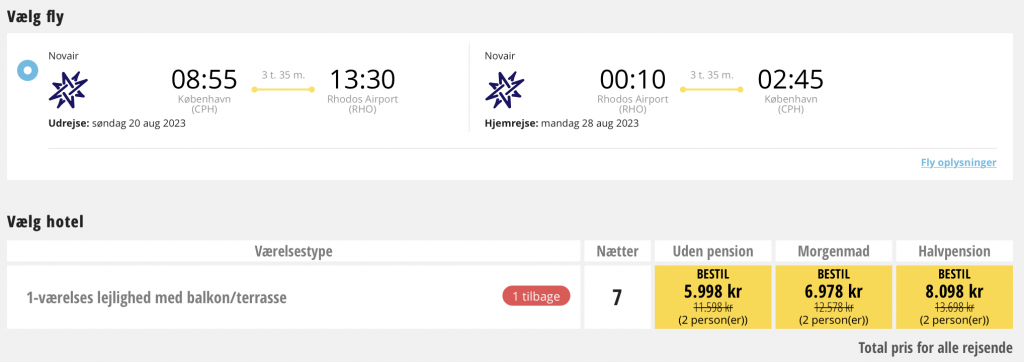The width and height of the screenshot is (1024, 362).
Task: Click the Nætter column header
Action: coord(616,252)
